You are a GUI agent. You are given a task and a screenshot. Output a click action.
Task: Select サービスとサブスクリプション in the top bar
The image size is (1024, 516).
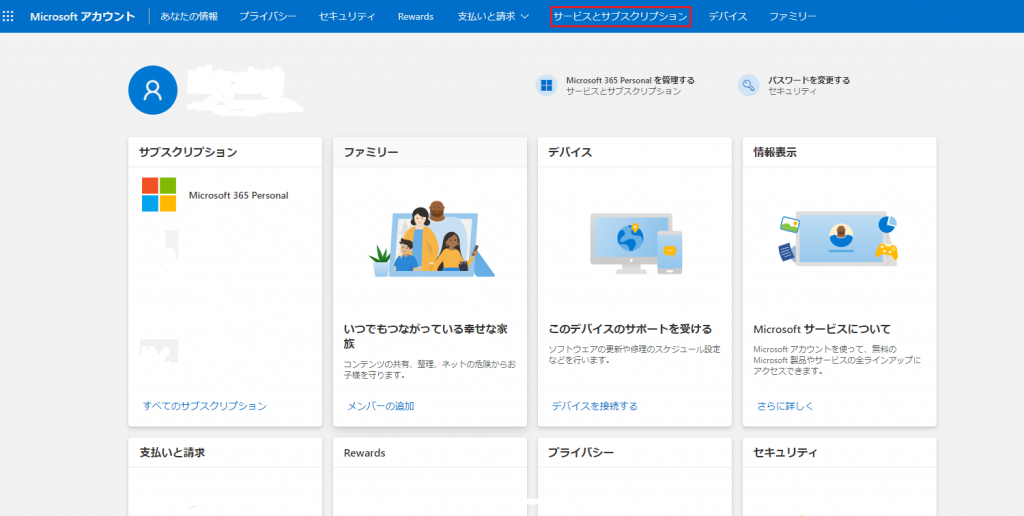tap(620, 16)
